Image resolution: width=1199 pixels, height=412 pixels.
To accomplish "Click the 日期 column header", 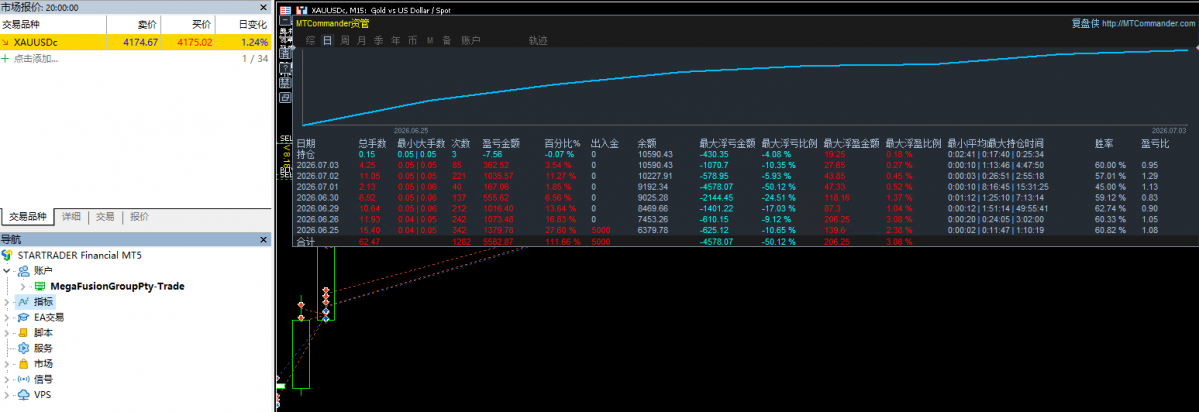I will pos(306,143).
